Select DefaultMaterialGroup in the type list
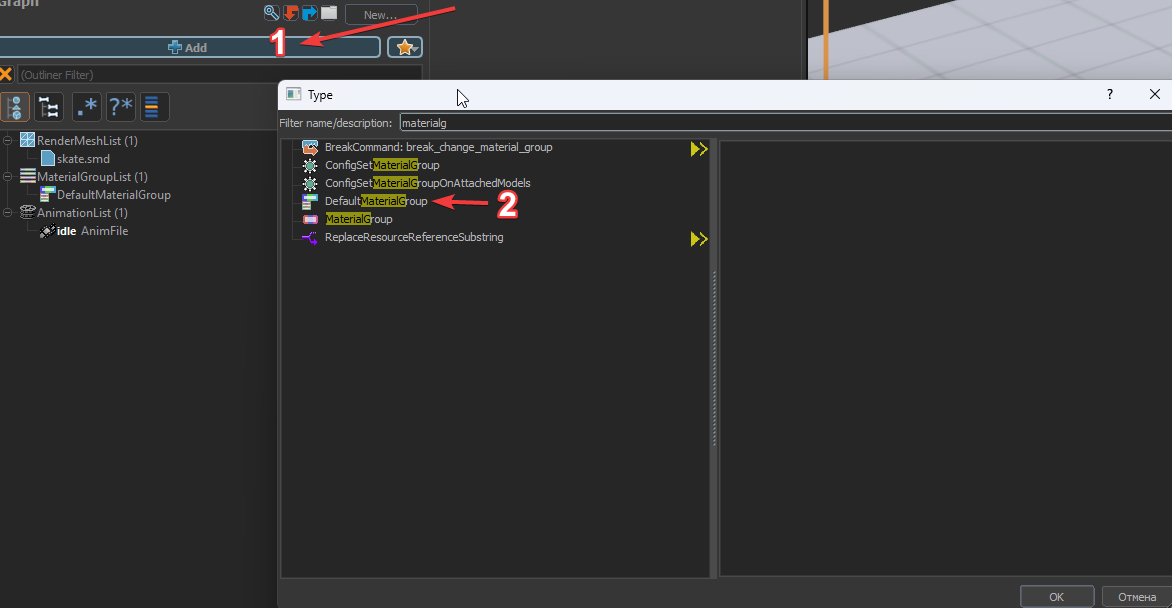Screen dimensions: 1172x608 376,201
